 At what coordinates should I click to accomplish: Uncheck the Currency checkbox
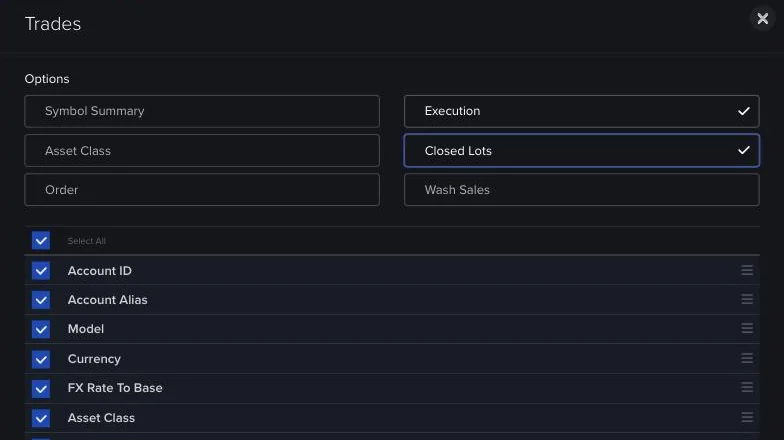pos(41,359)
